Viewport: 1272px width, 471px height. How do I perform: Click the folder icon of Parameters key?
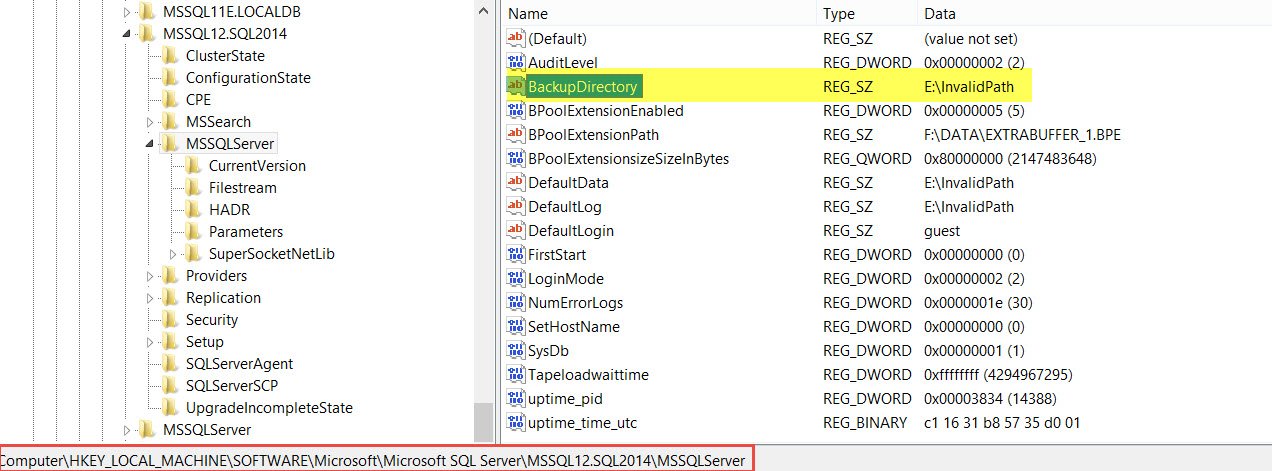(x=193, y=232)
